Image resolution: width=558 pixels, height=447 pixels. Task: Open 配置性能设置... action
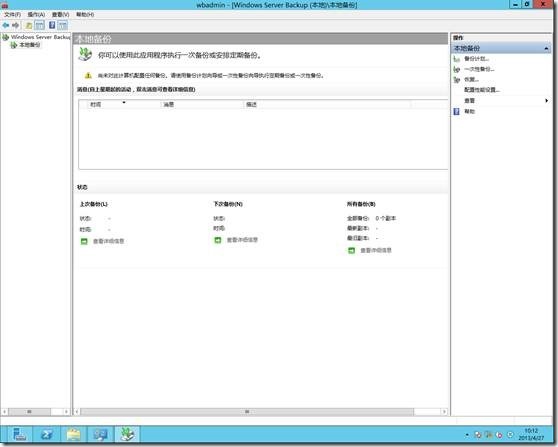click(482, 90)
